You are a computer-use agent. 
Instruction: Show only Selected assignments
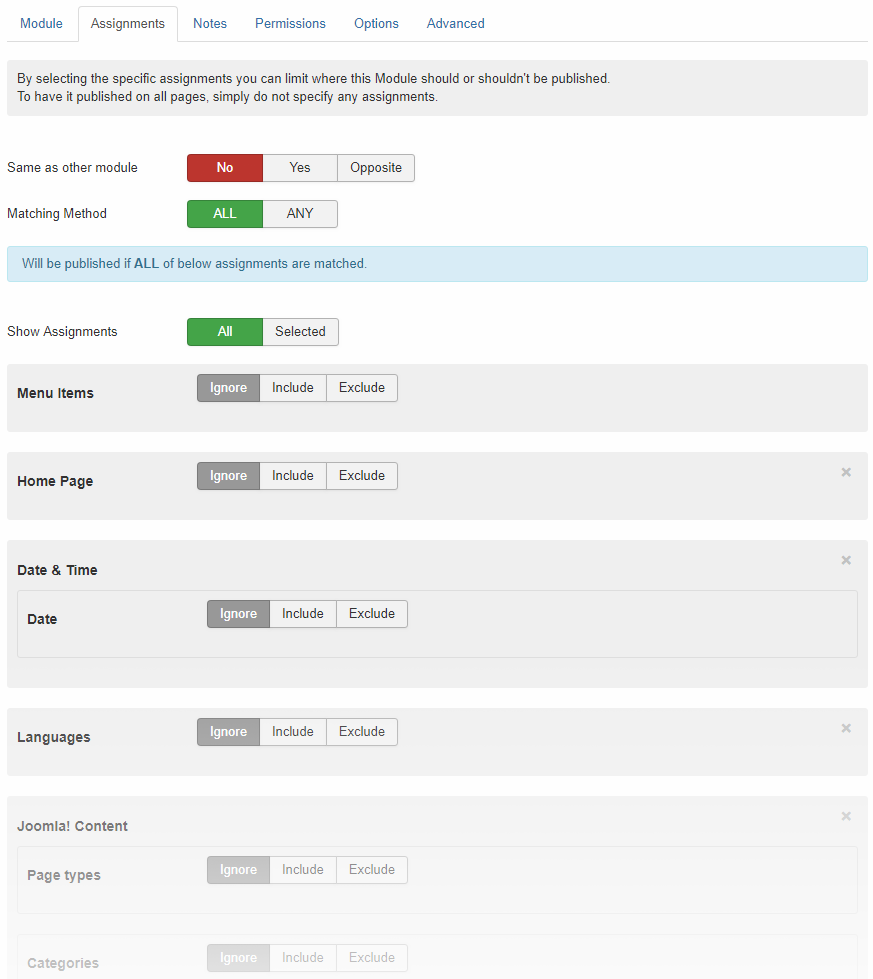[300, 332]
